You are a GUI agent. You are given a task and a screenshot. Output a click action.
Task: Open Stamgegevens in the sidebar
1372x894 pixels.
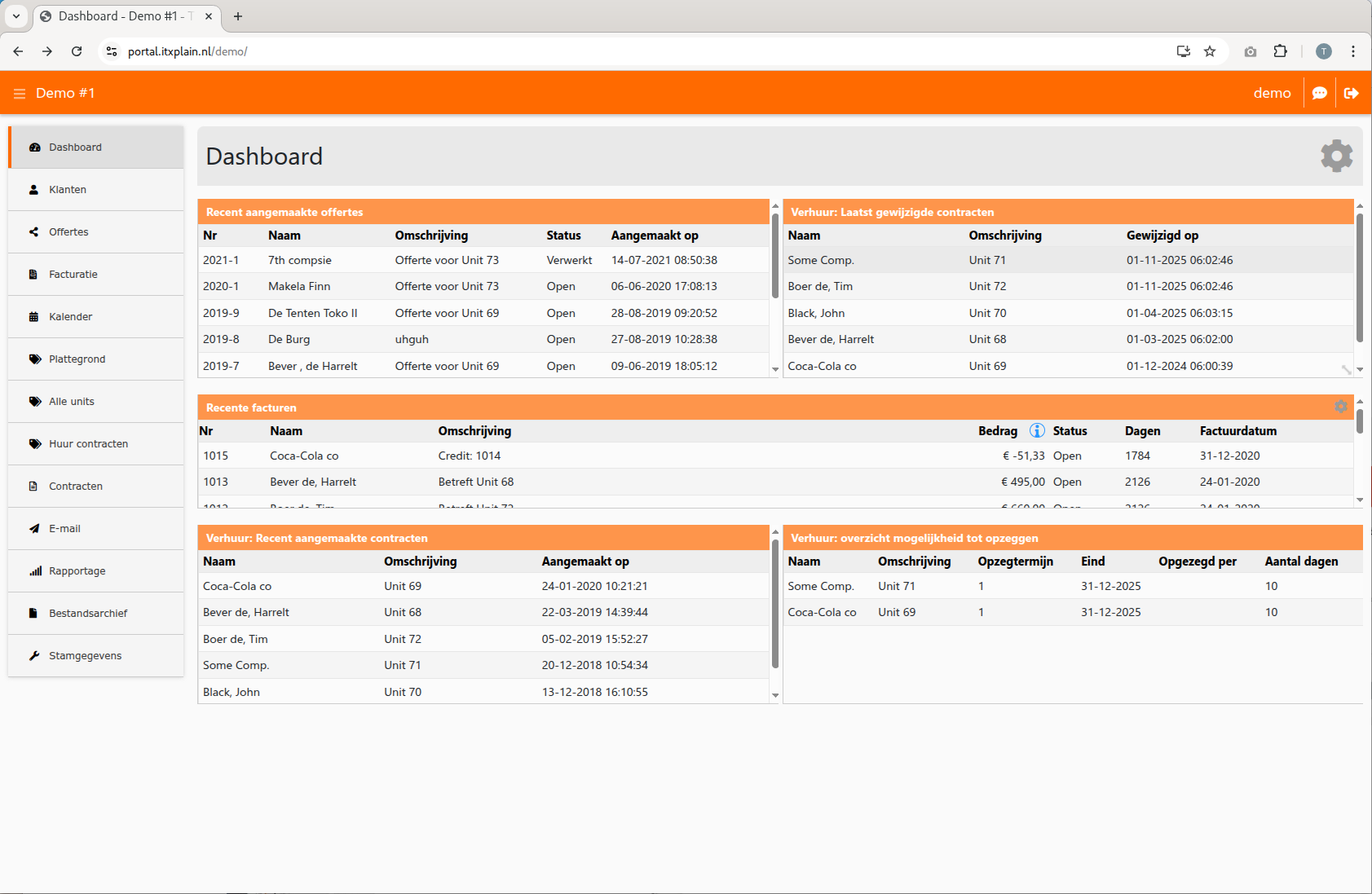pyautogui.click(x=85, y=656)
